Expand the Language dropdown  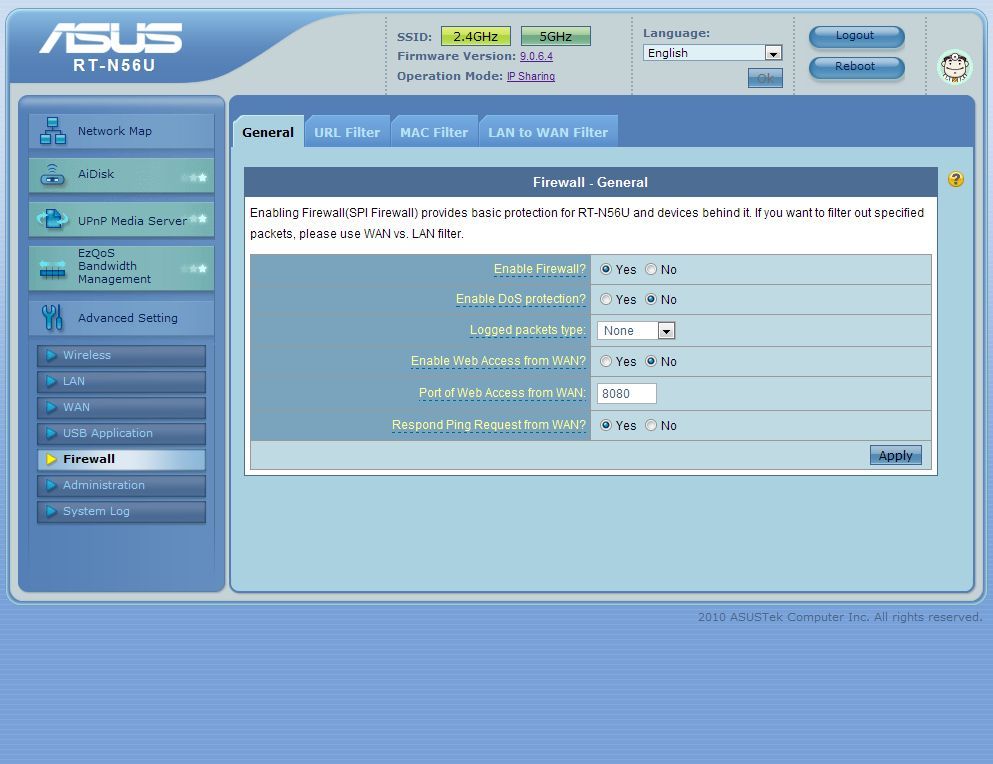[712, 53]
